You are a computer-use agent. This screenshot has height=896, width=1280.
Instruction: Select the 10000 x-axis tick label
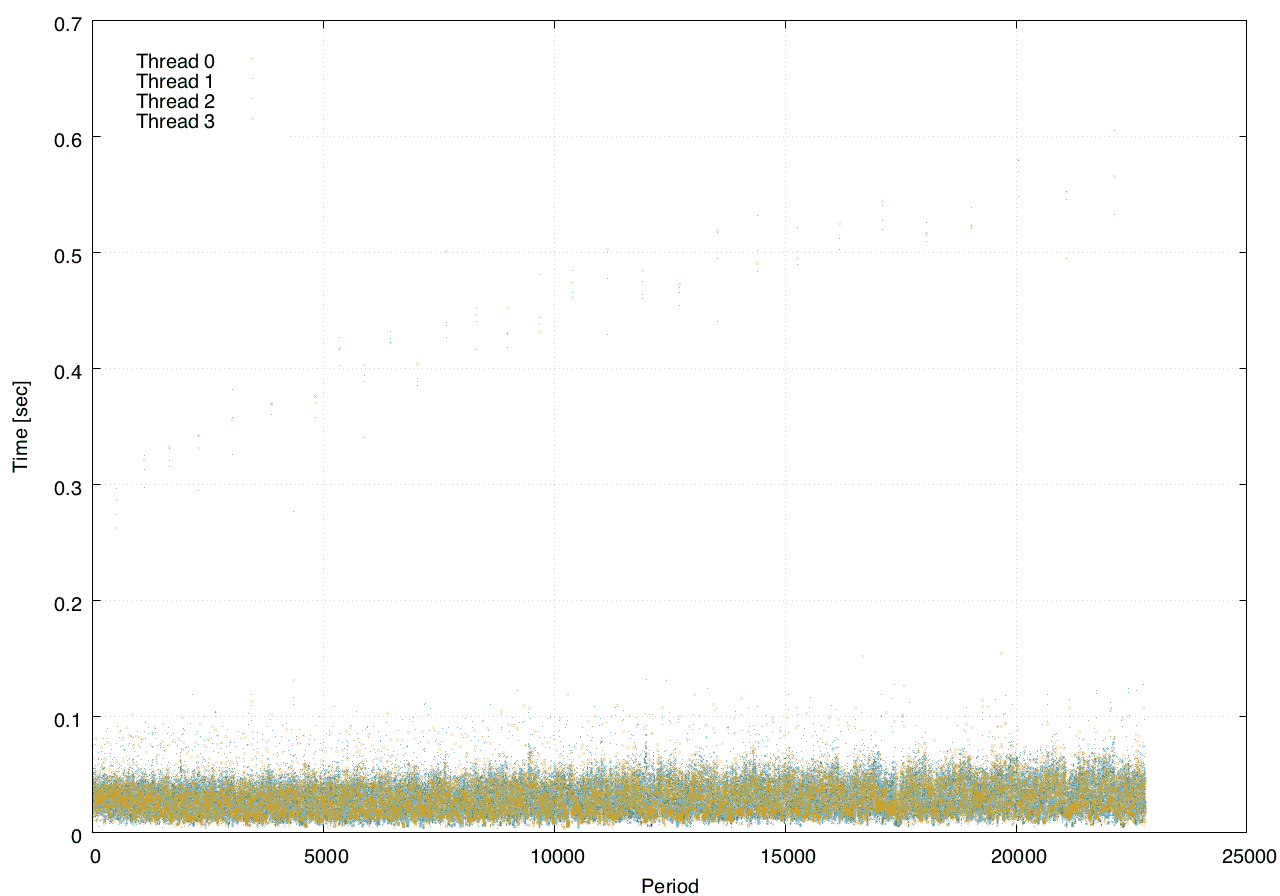(555, 856)
